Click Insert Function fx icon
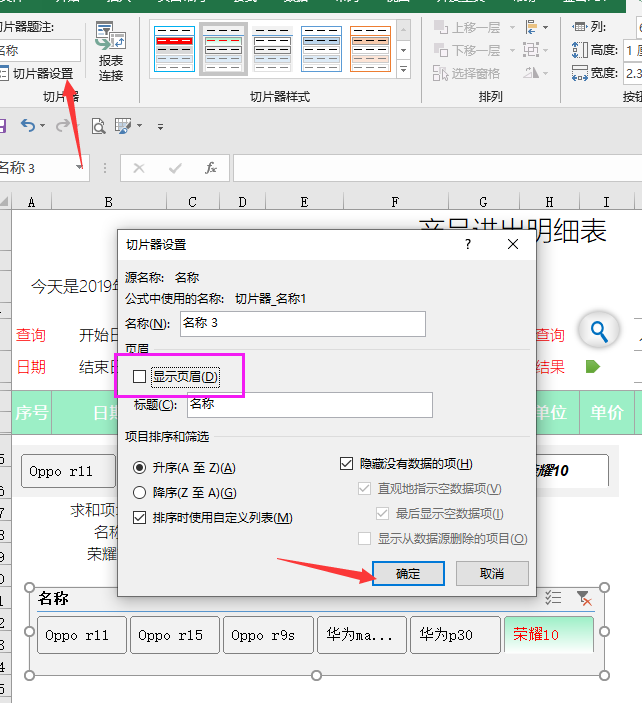The image size is (642, 703). pyautogui.click(x=211, y=168)
